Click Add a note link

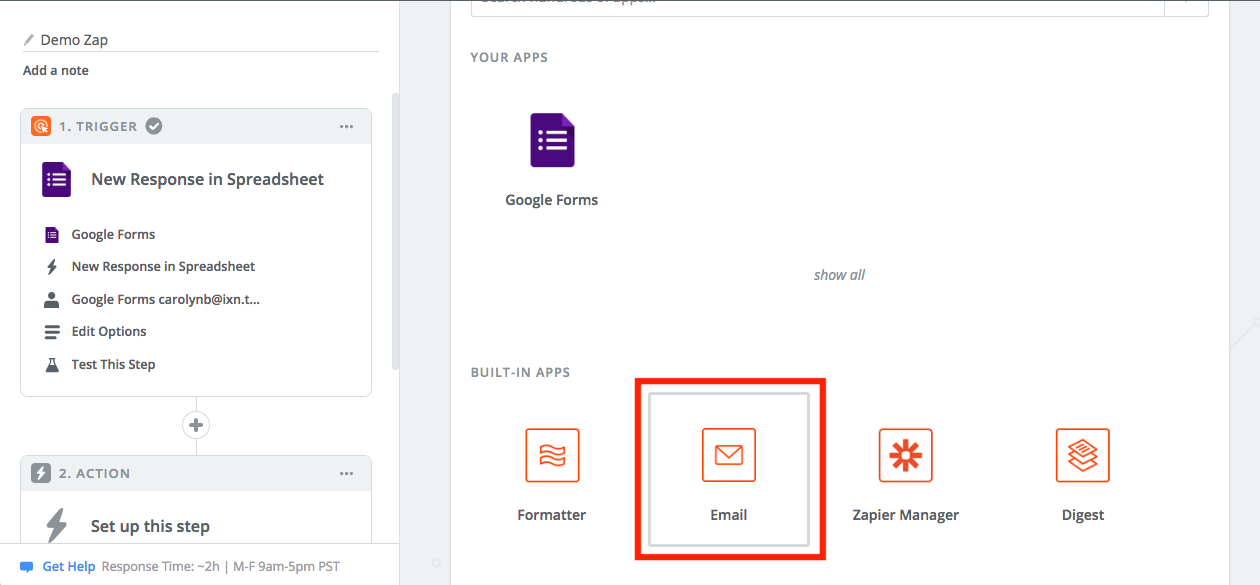[56, 70]
